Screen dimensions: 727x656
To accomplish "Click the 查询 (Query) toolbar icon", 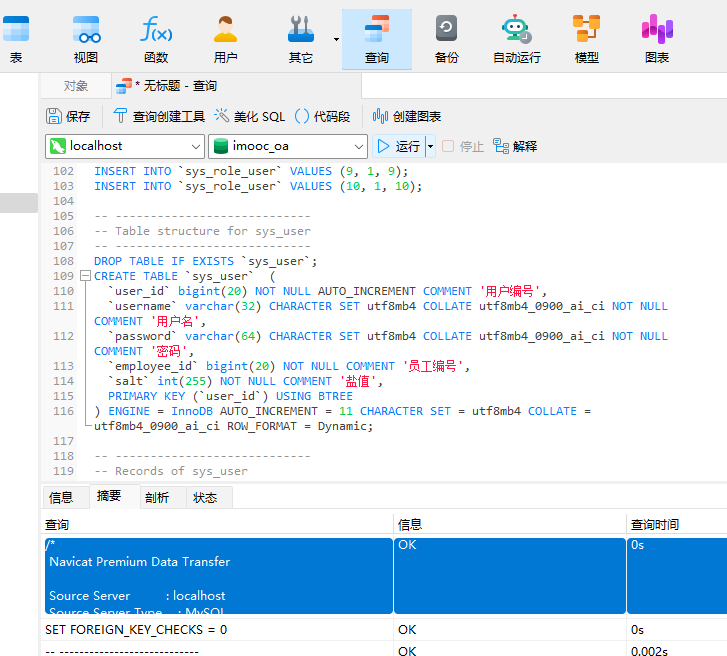I will 377,38.
